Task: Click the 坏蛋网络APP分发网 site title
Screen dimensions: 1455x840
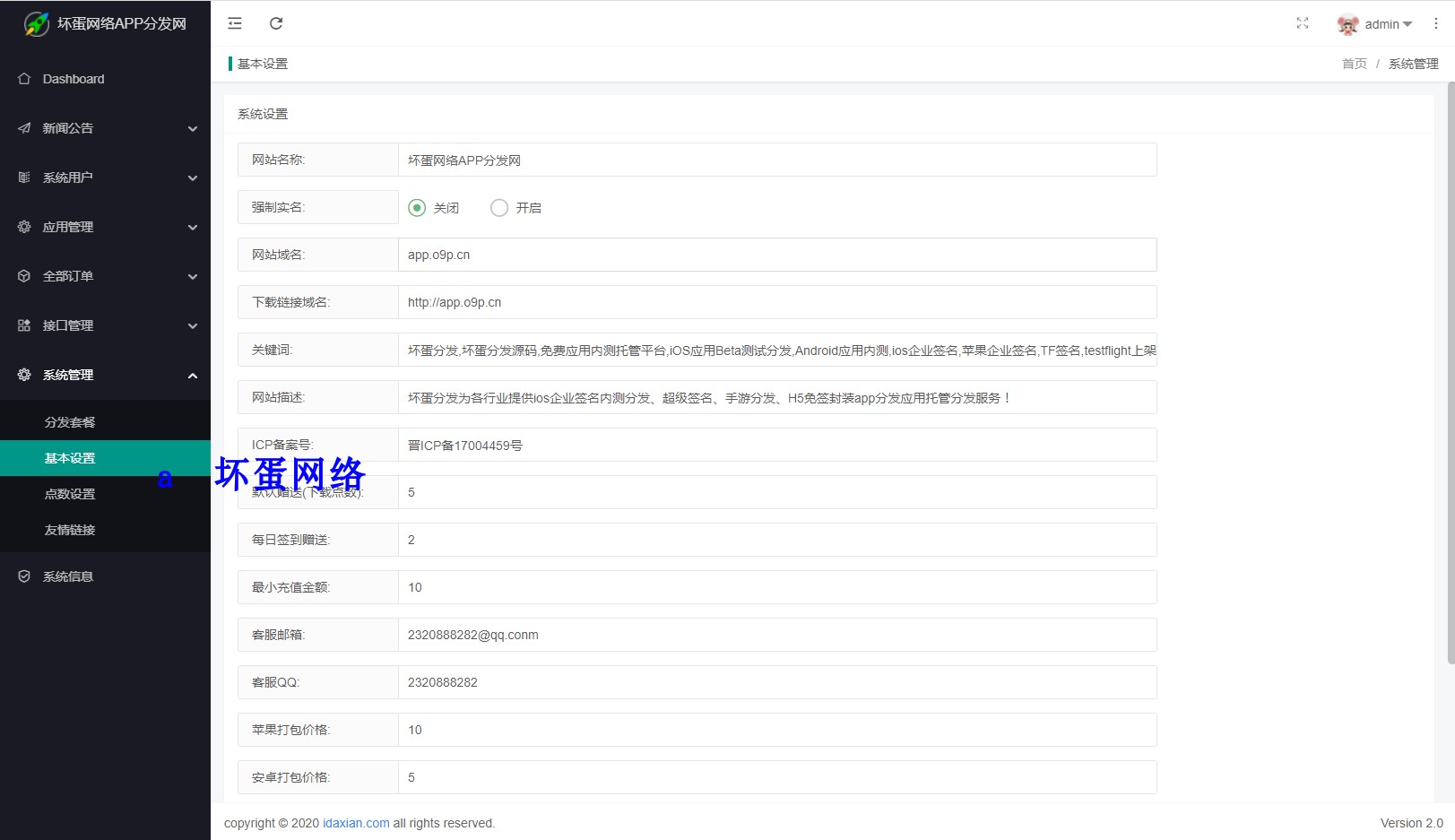Action: [122, 23]
